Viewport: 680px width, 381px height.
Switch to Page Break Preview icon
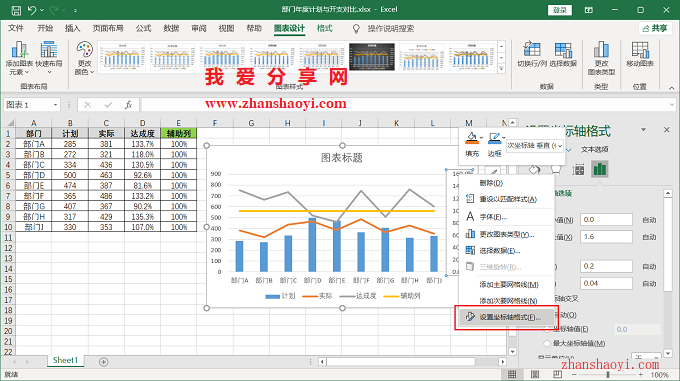pos(558,374)
